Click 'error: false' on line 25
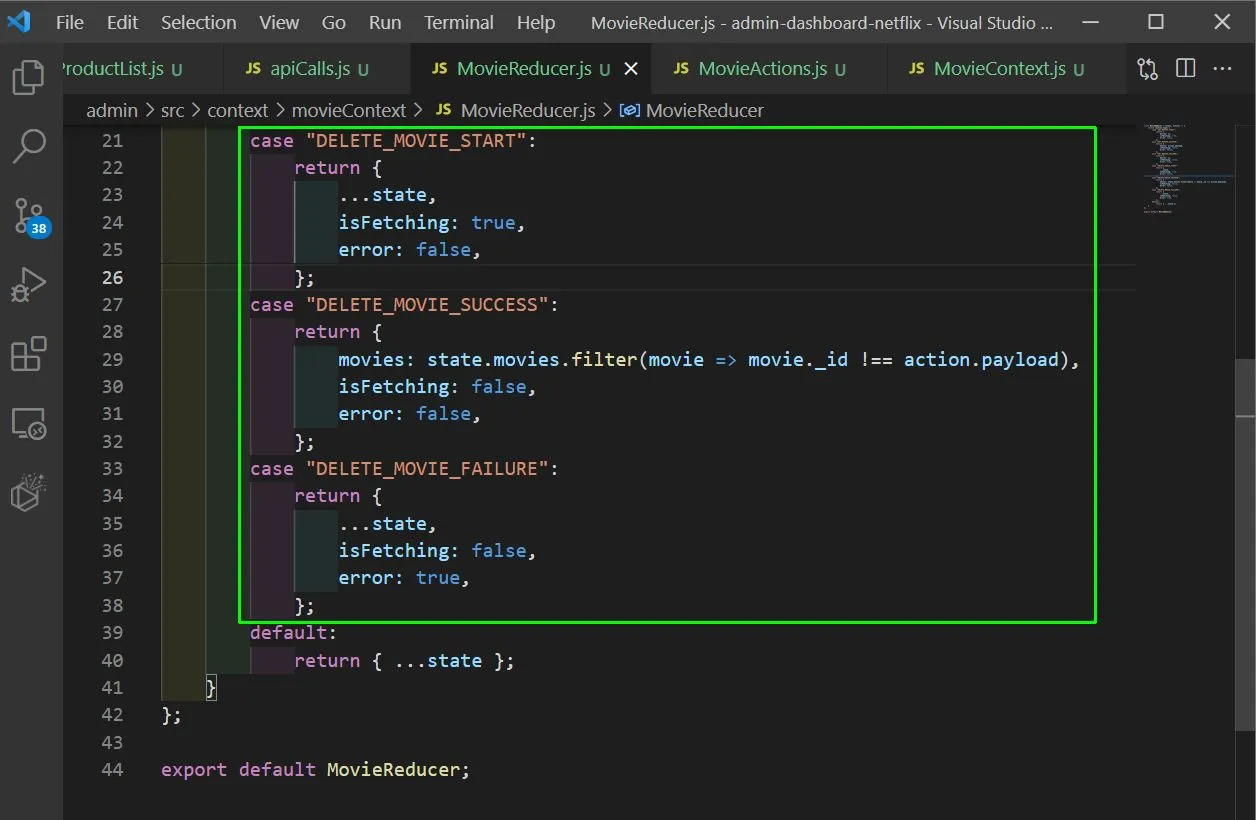Image resolution: width=1256 pixels, height=820 pixels. click(x=404, y=250)
